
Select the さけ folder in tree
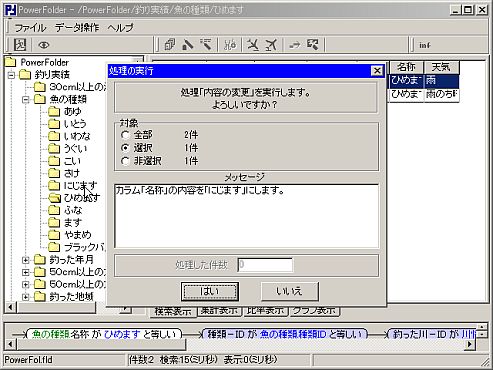[72, 173]
